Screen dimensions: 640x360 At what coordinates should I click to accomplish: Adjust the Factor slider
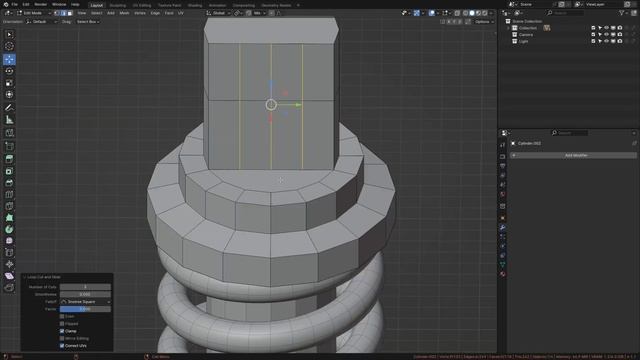[85, 309]
